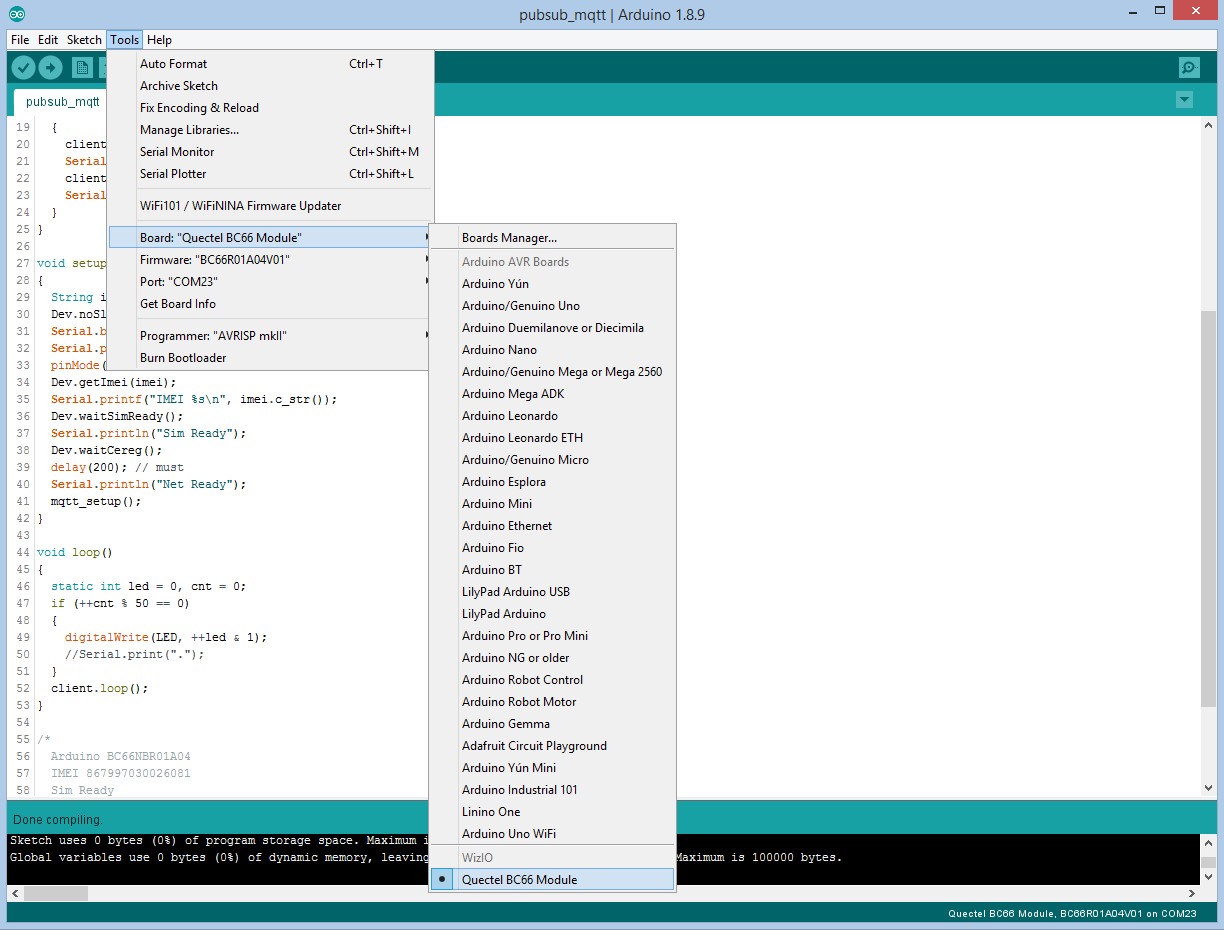Select Arduino Nano board
The width and height of the screenshot is (1224, 930).
tap(552, 349)
